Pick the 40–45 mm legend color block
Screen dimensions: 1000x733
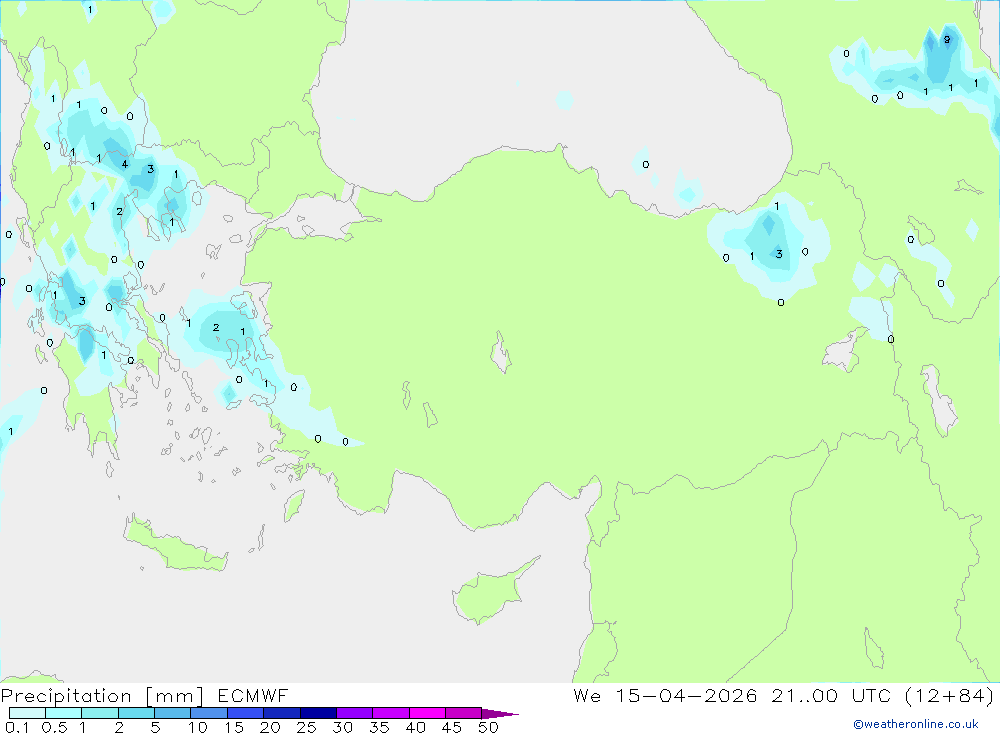[427, 713]
